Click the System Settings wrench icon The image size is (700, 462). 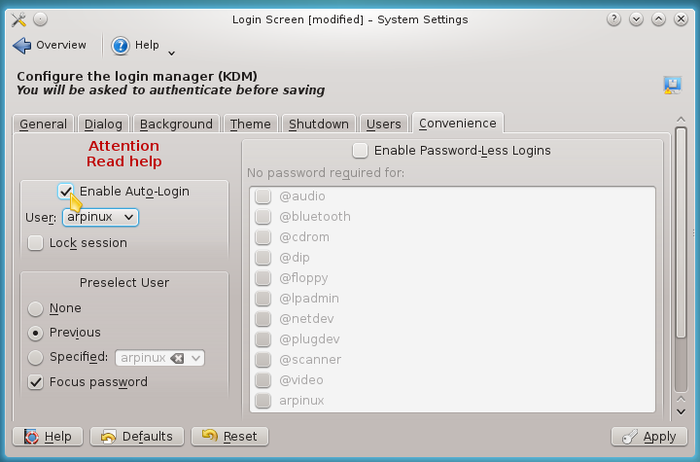click(19, 20)
